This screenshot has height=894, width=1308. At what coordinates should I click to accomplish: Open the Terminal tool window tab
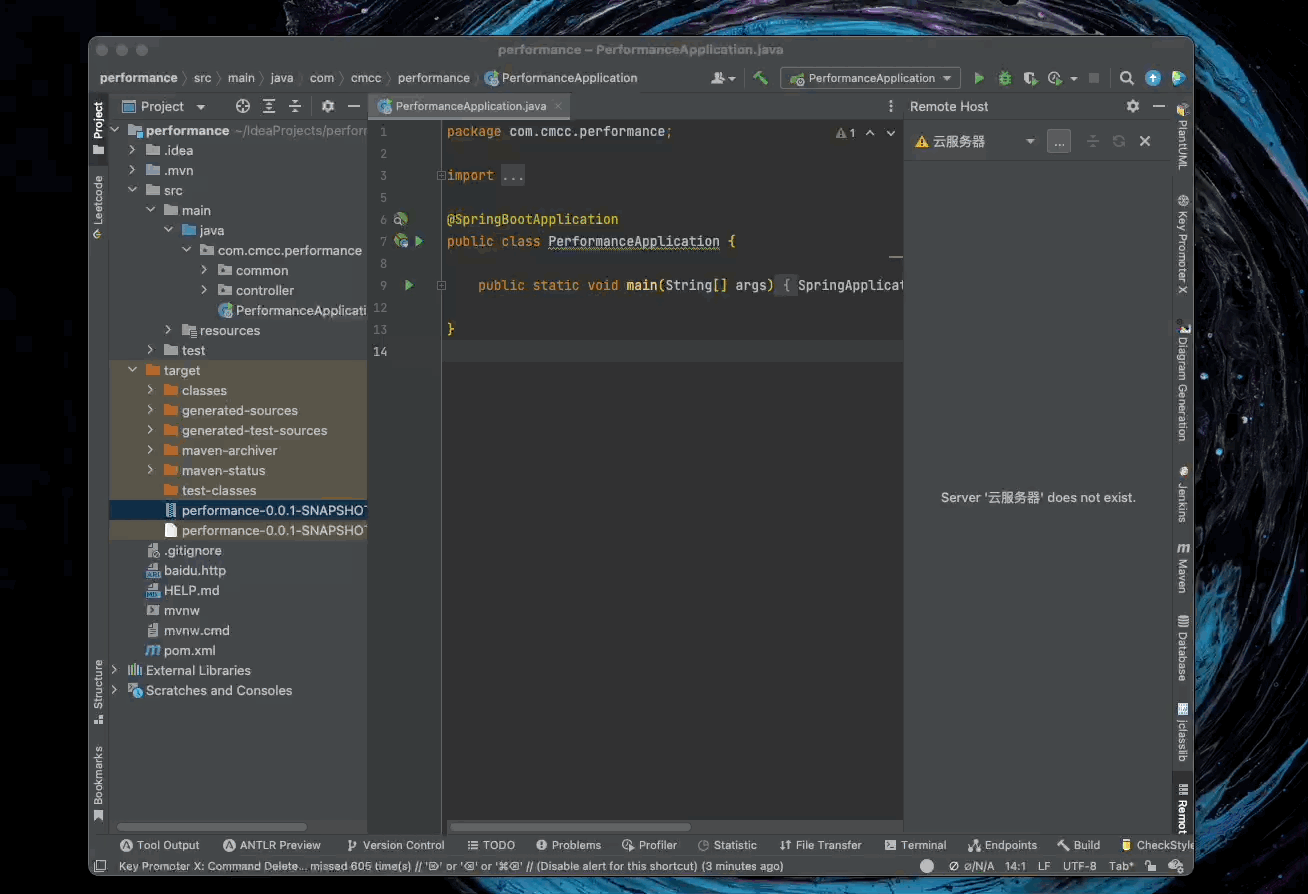coord(915,845)
